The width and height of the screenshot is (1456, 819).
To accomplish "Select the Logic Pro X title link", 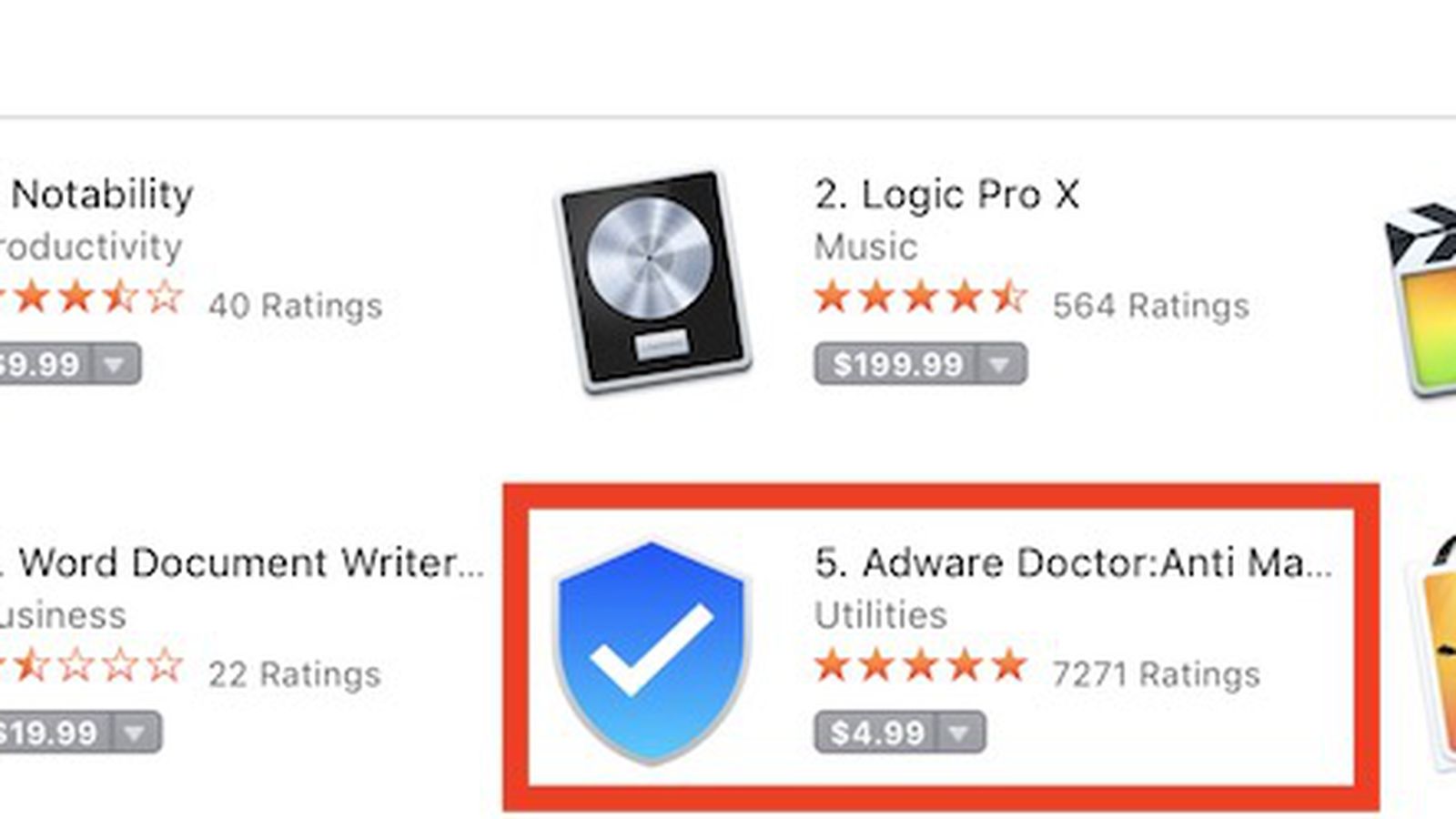I will [x=946, y=194].
